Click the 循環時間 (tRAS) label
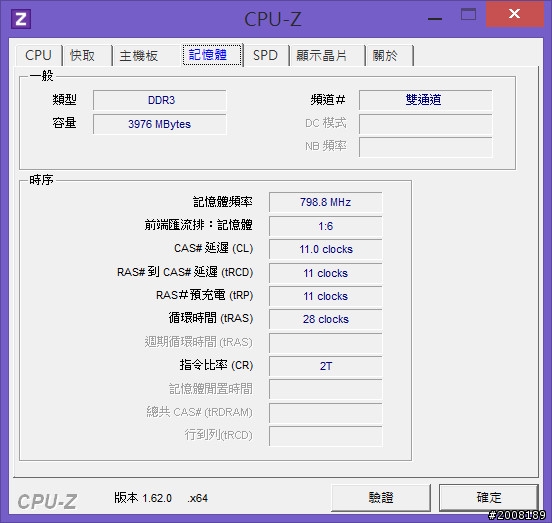The width and height of the screenshot is (552, 523). tap(211, 318)
